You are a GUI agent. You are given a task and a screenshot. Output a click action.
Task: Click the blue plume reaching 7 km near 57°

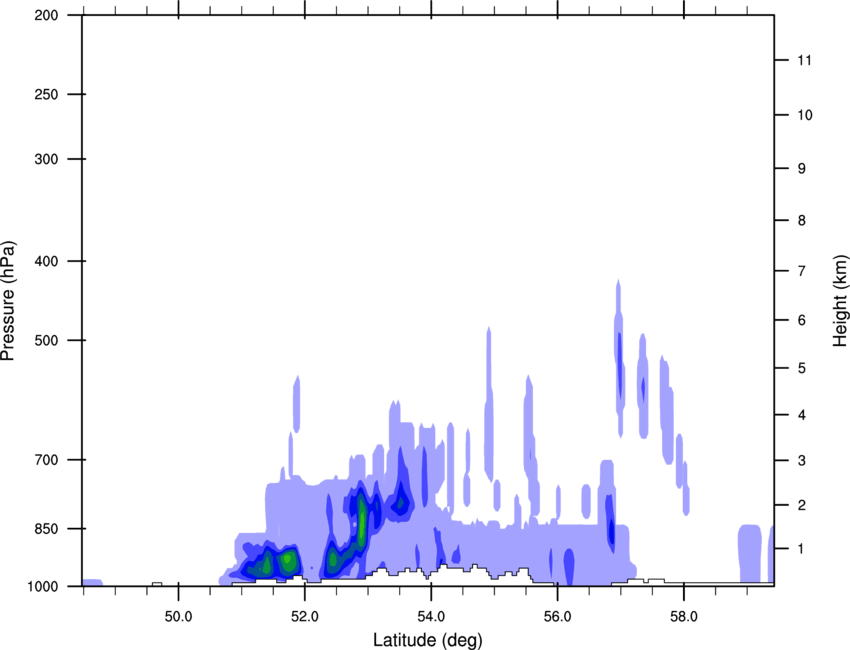click(619, 358)
